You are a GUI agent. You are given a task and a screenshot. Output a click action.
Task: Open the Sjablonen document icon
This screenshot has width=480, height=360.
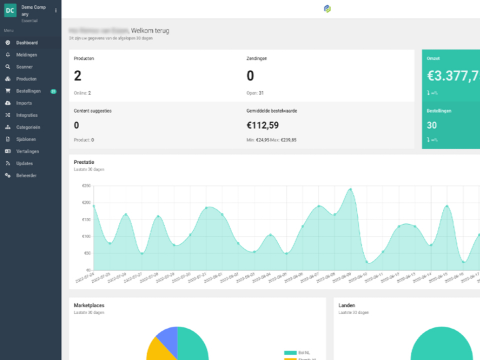[8, 139]
